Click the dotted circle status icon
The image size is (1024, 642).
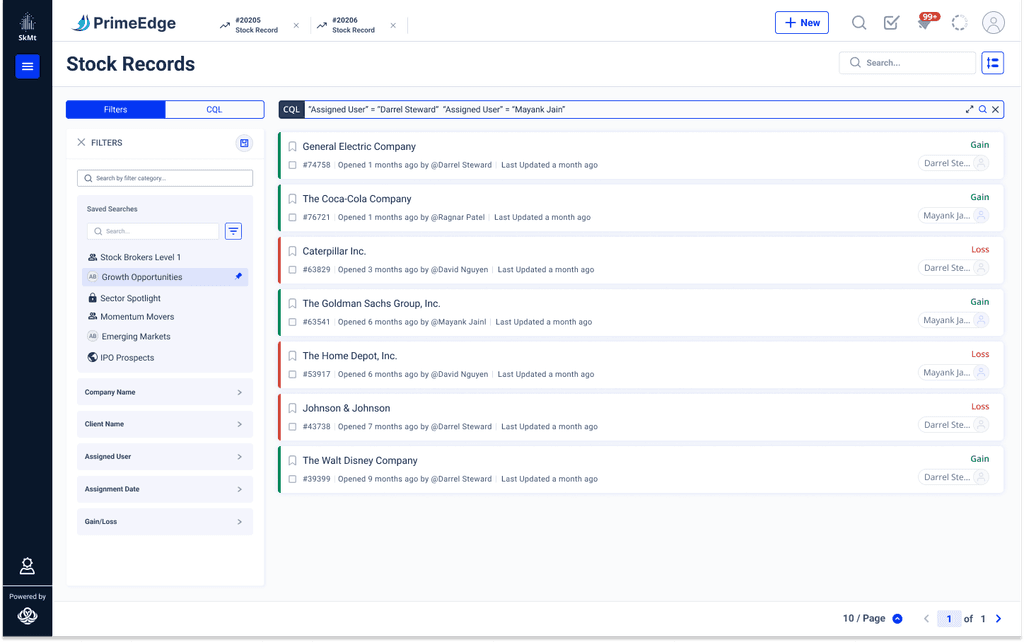pos(959,23)
